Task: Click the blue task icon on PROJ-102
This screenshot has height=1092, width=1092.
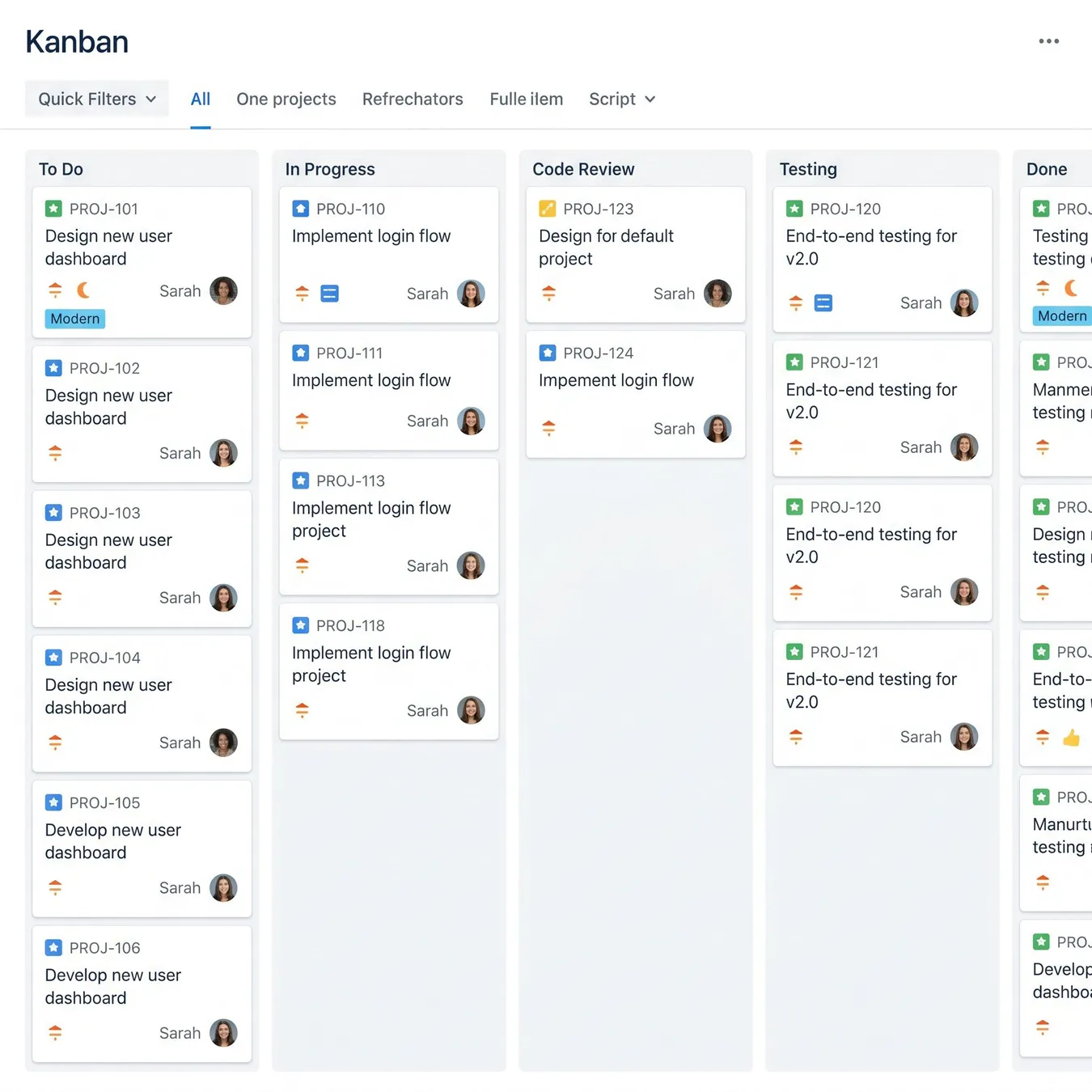Action: pyautogui.click(x=53, y=368)
